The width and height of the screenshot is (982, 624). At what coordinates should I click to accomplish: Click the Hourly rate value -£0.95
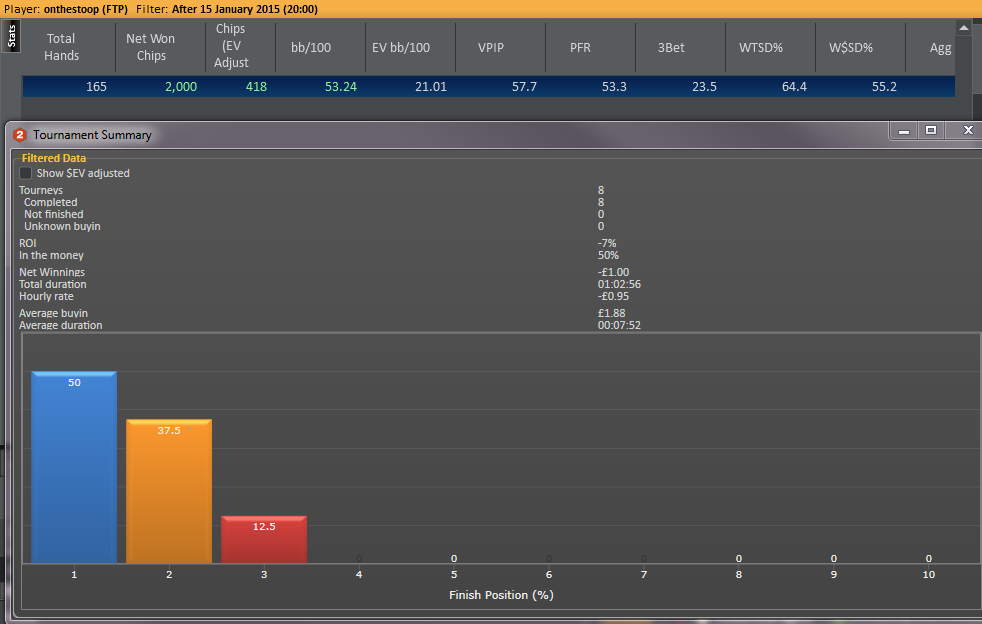coord(613,296)
